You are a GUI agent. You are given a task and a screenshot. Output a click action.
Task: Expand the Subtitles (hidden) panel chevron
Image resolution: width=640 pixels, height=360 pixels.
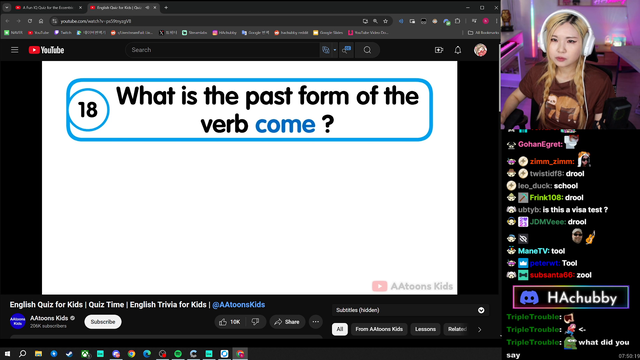click(481, 310)
